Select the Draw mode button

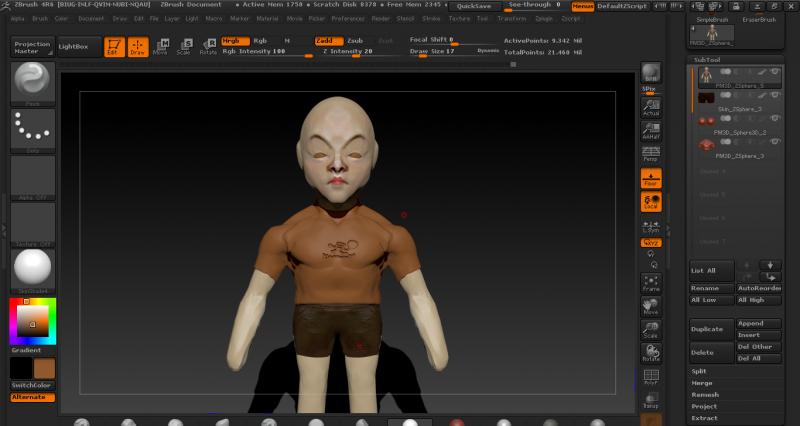[138, 46]
